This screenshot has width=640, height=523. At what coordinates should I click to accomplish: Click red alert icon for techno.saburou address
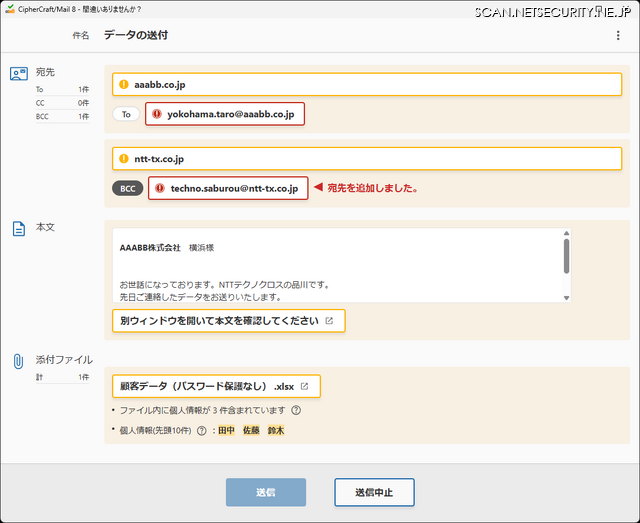(160, 188)
